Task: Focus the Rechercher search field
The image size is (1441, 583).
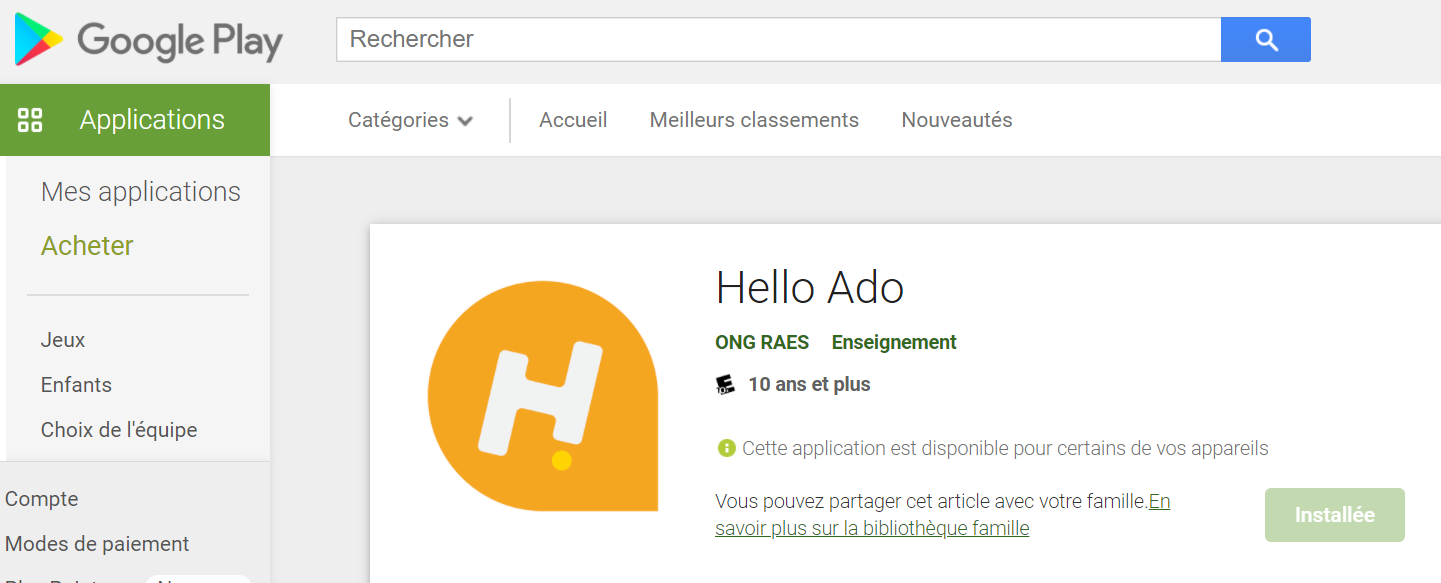Action: pos(778,40)
